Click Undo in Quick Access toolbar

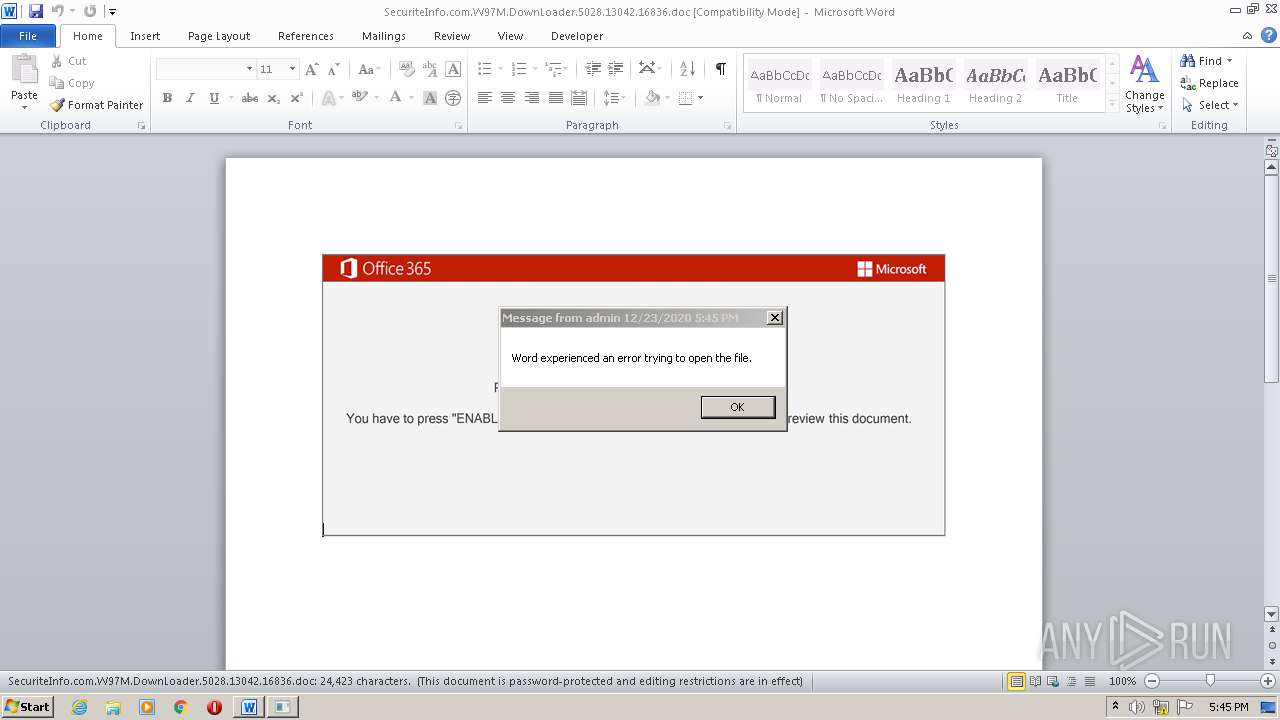click(x=57, y=11)
